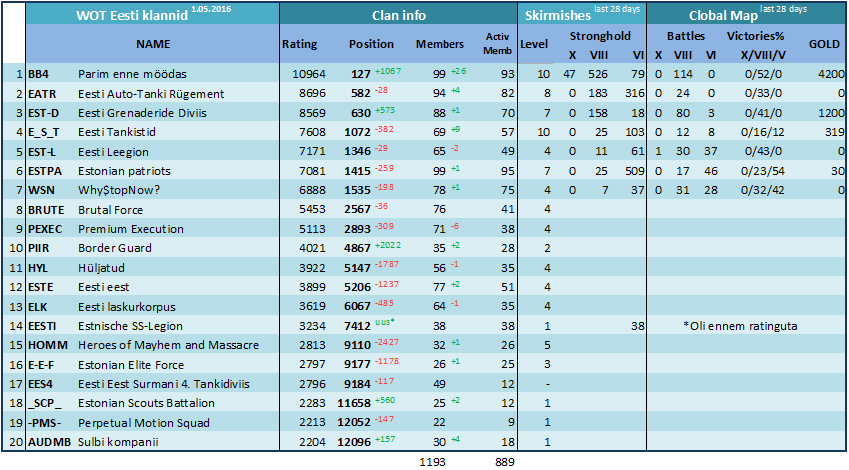Viewport: 849px width, 470px height.
Task: Select position value 12096
Action: point(354,442)
